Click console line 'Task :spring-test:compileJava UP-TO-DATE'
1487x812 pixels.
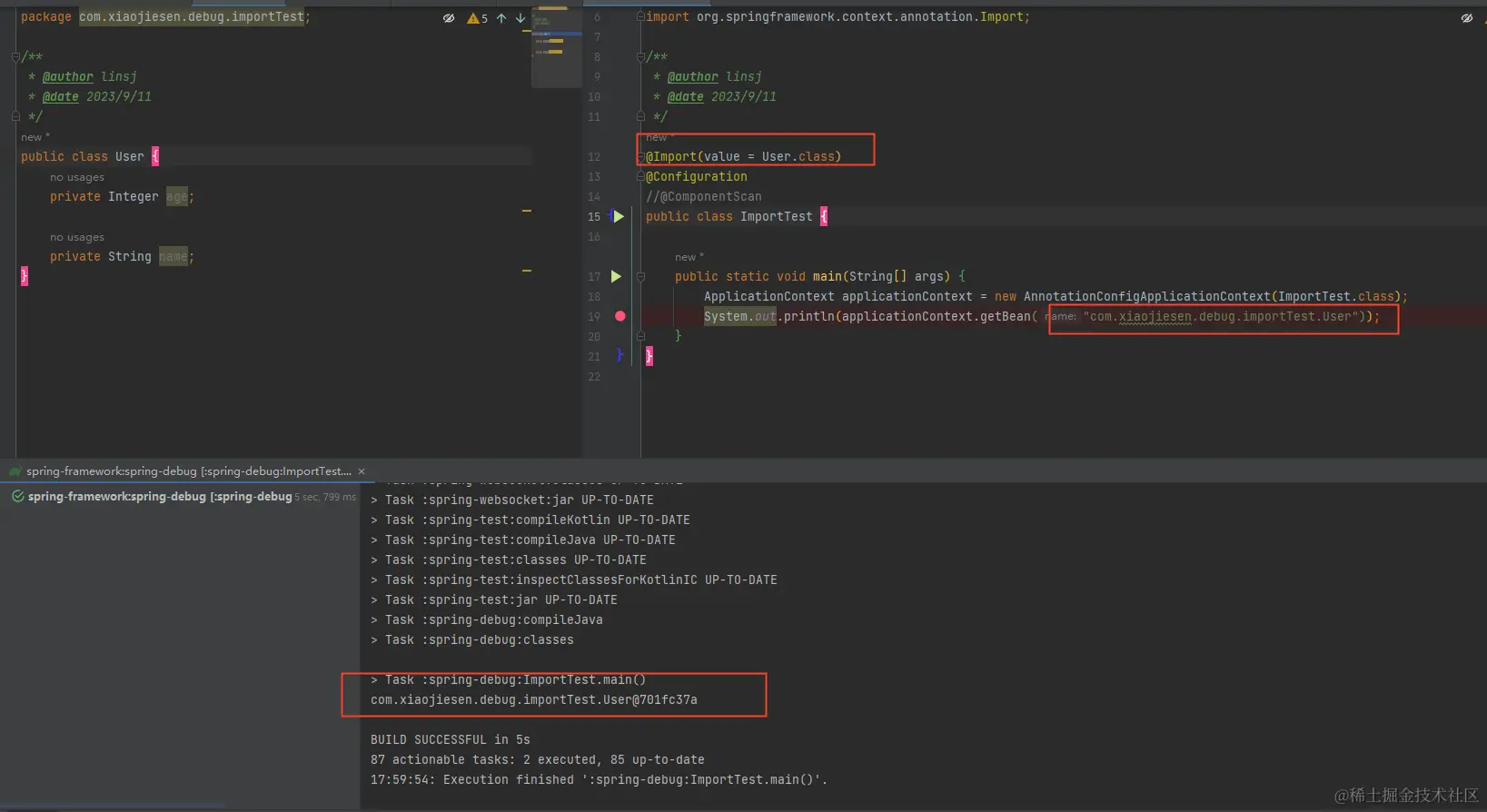tap(523, 540)
